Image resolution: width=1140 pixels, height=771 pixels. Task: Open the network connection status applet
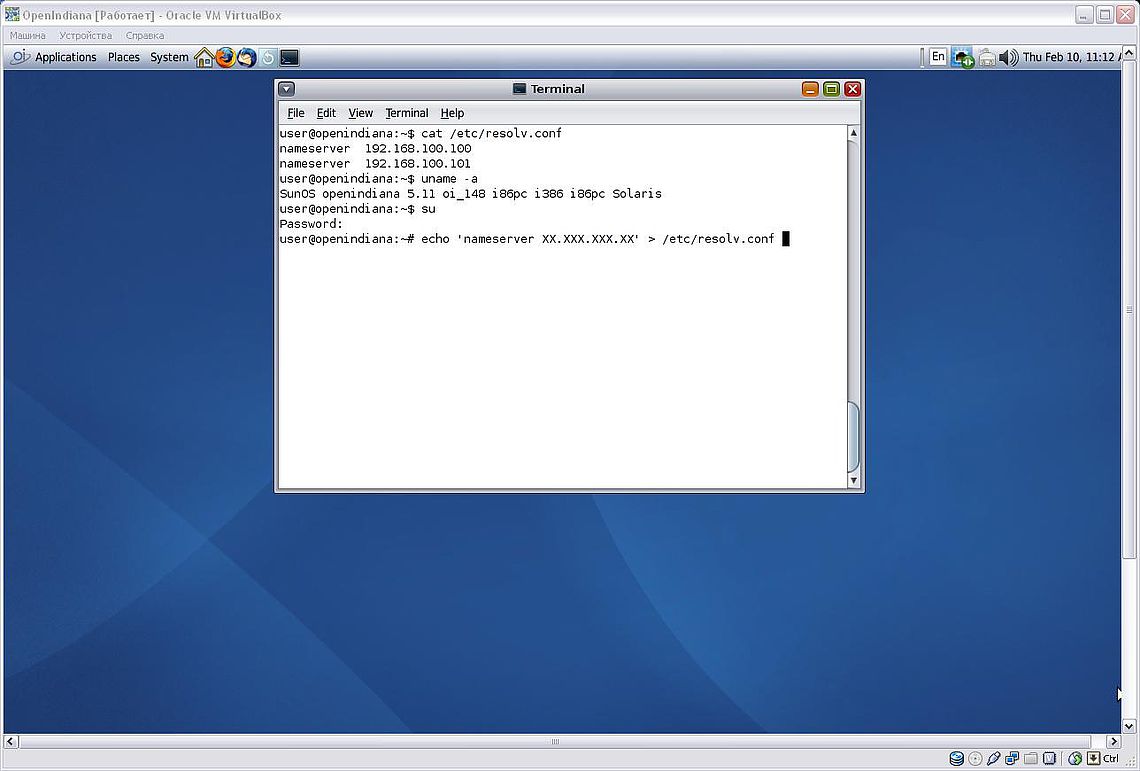(963, 57)
